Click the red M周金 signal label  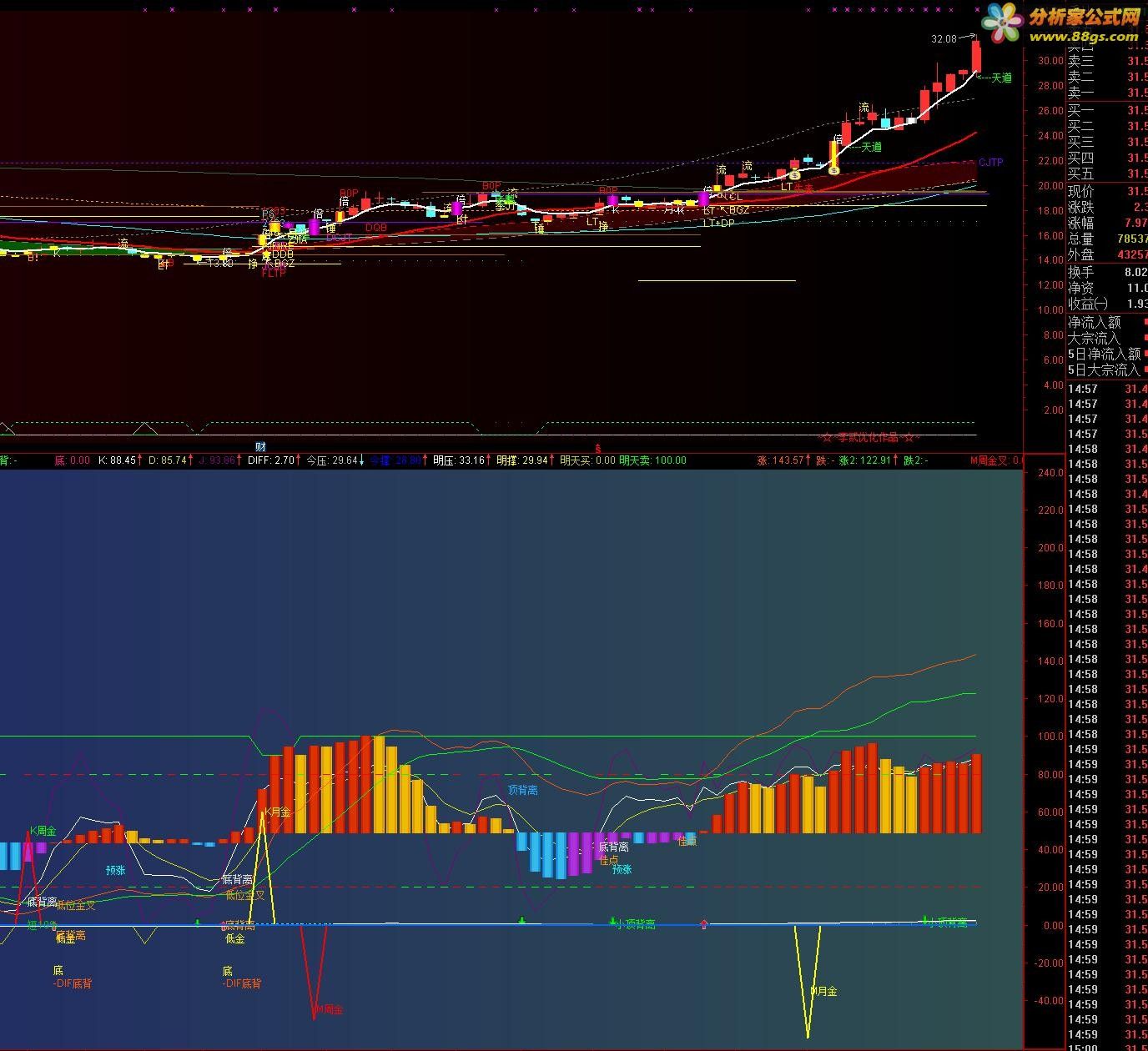(x=329, y=1009)
